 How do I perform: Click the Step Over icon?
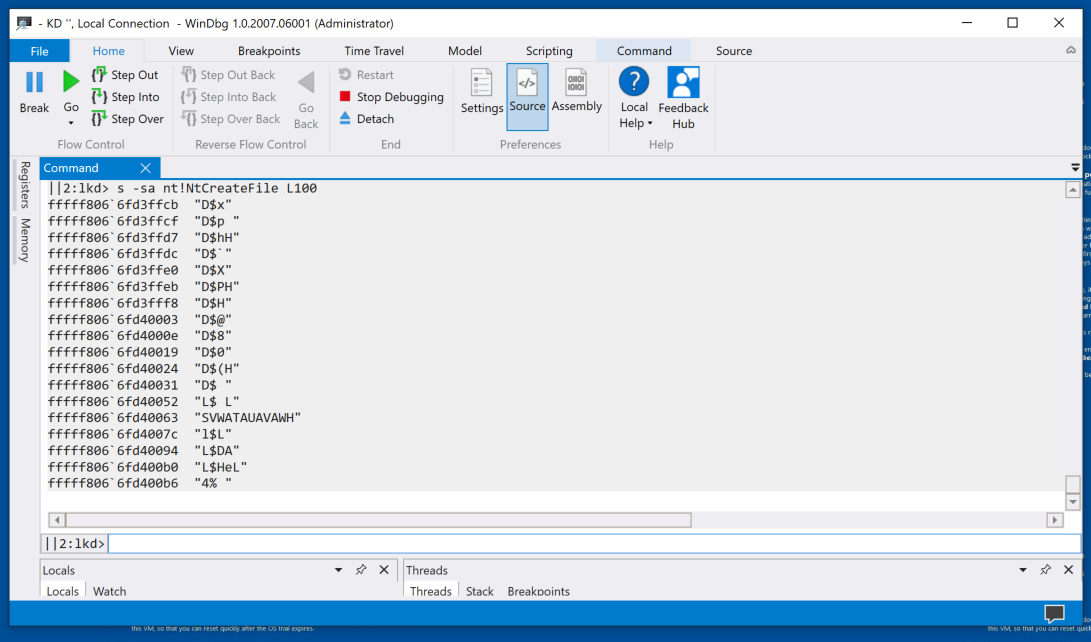pos(99,119)
